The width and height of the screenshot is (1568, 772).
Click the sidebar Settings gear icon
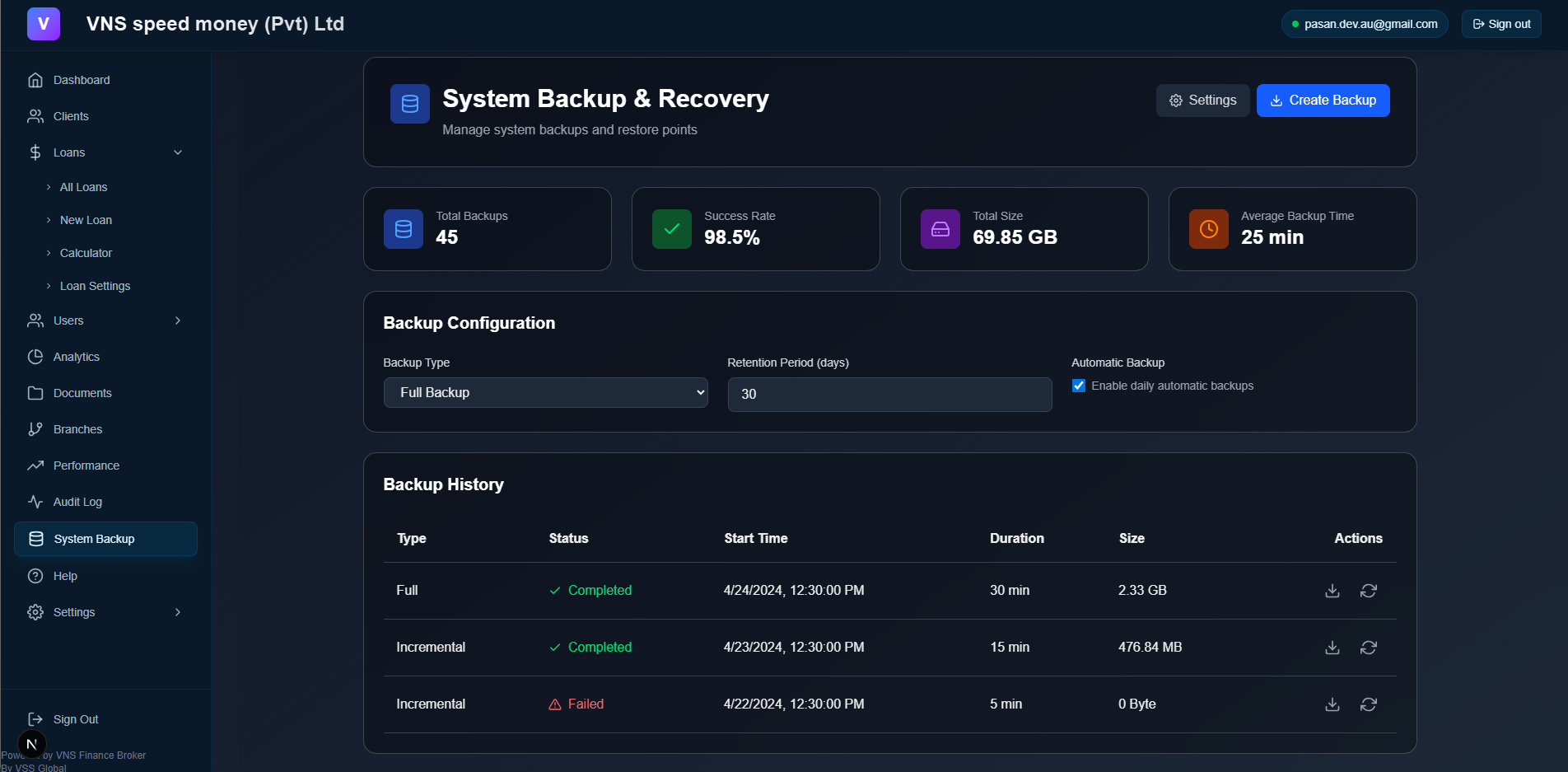(35, 612)
